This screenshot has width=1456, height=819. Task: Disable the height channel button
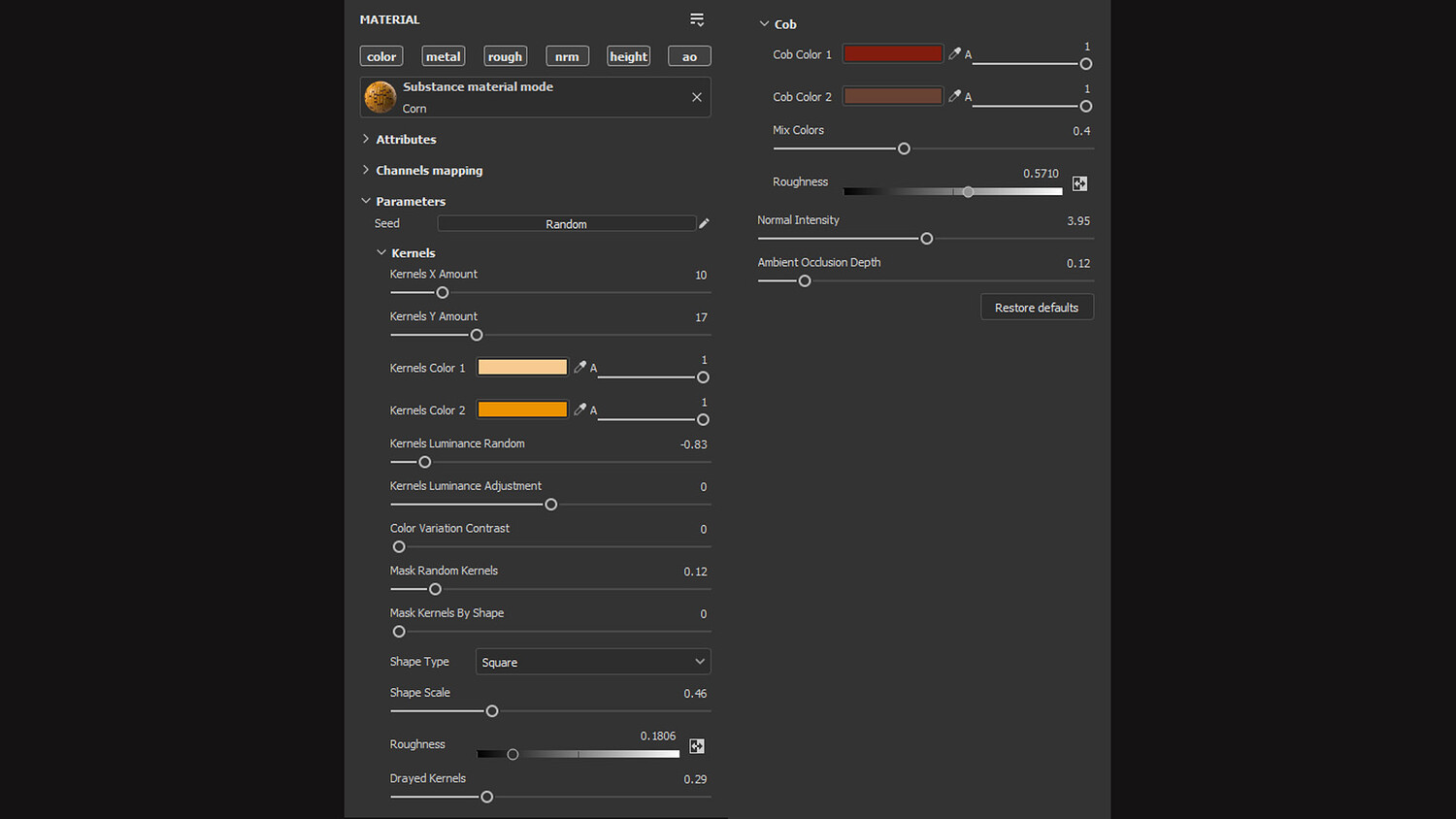628,56
